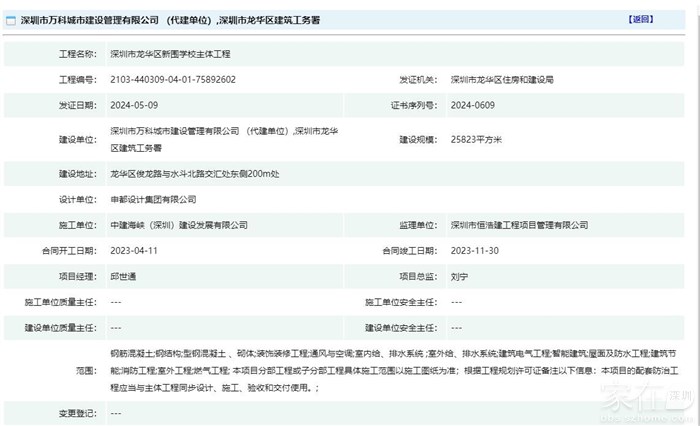This screenshot has width=700, height=426.
Task: Select the project name 深圳市龙华区新围学校主体工程
Action: click(170, 54)
